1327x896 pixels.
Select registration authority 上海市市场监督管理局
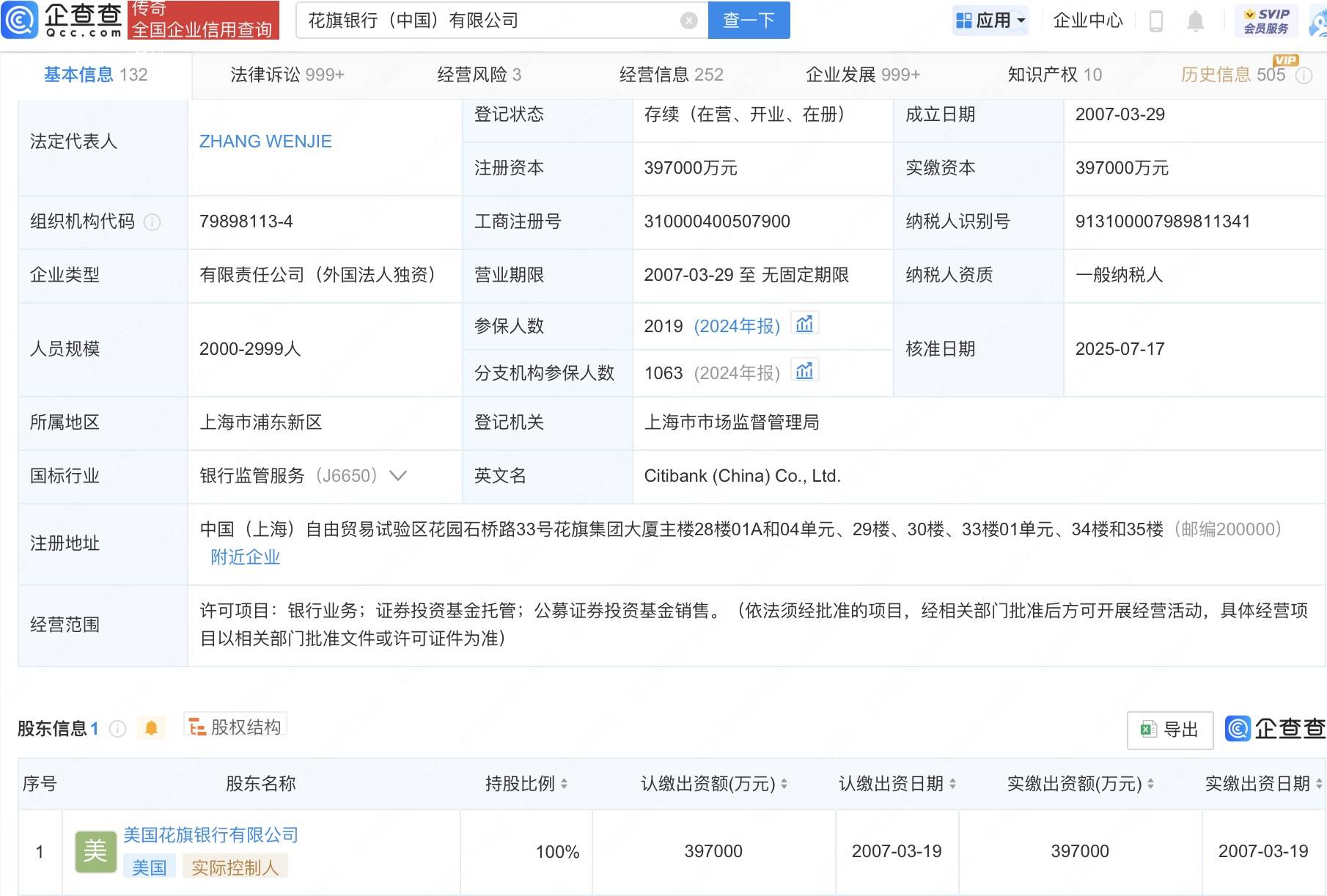(731, 422)
